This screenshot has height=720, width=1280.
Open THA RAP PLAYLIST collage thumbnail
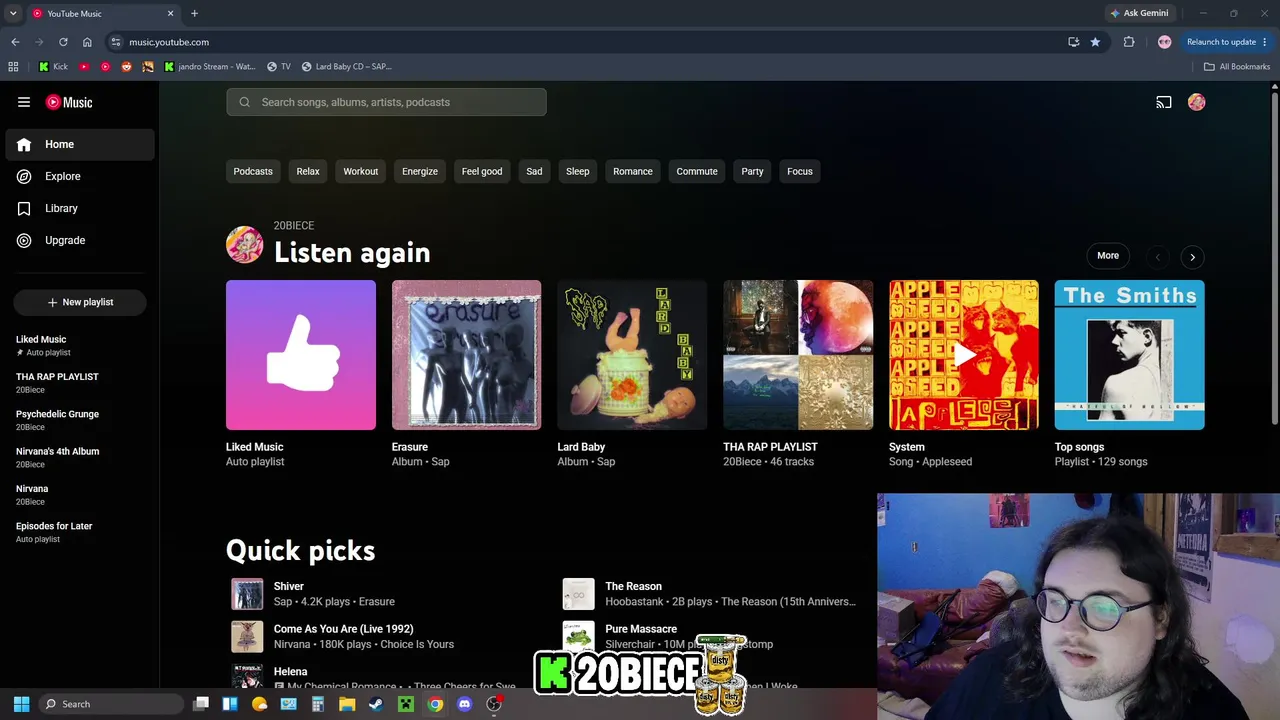click(798, 355)
